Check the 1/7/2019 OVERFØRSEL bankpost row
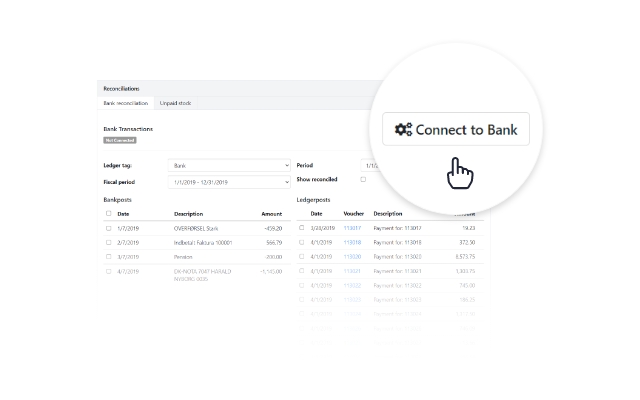The height and width of the screenshot is (400, 640). (x=109, y=229)
